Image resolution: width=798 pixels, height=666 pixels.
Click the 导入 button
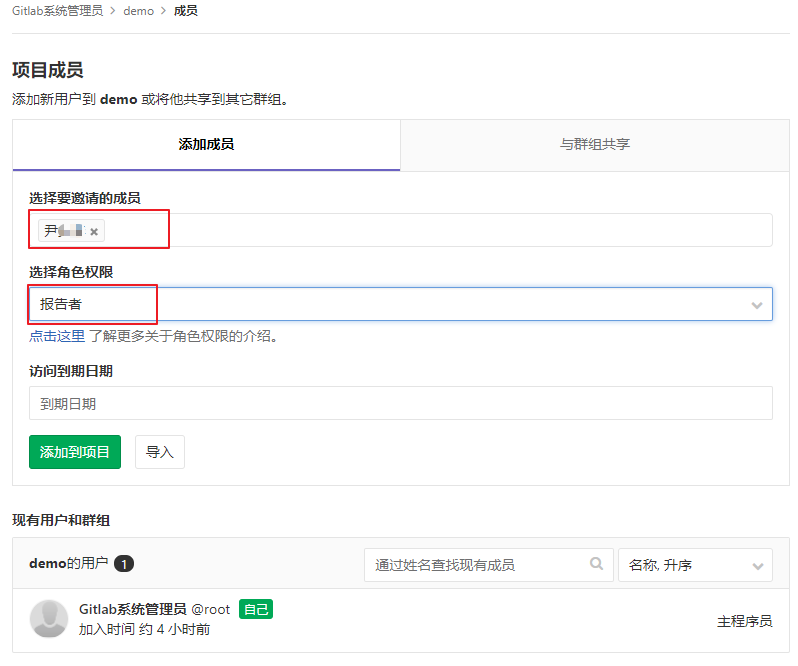click(x=160, y=452)
